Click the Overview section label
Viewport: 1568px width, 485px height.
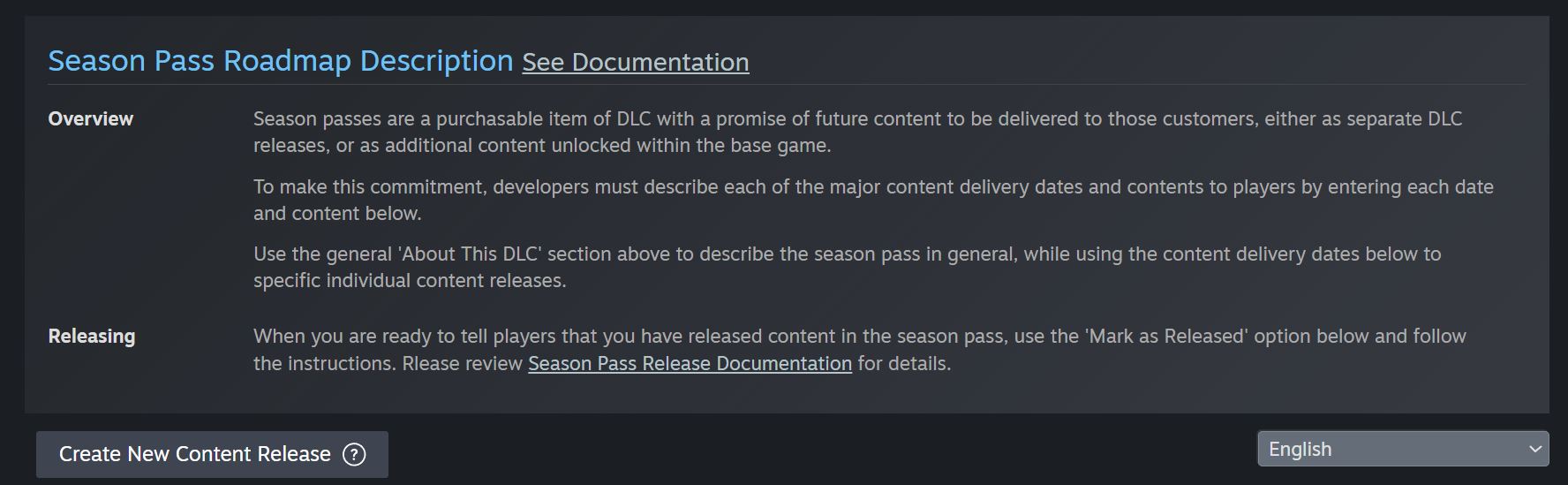pos(91,118)
